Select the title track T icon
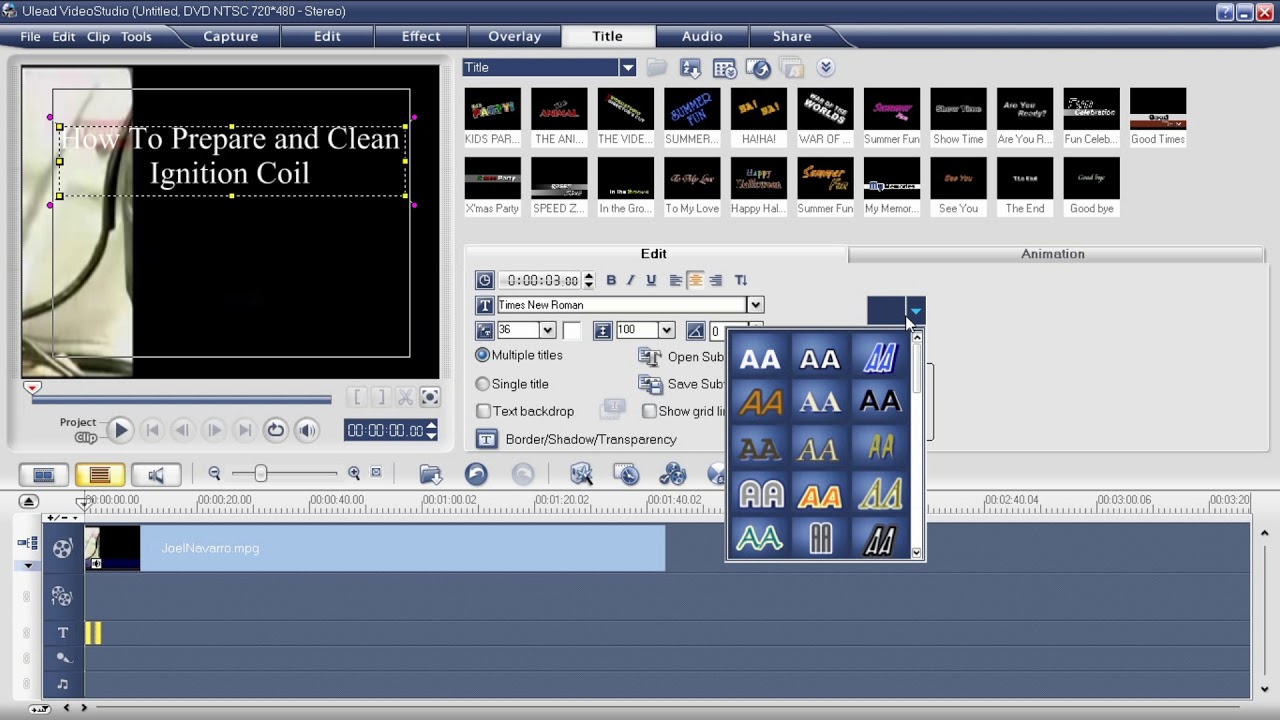The width and height of the screenshot is (1280, 720). tap(63, 632)
